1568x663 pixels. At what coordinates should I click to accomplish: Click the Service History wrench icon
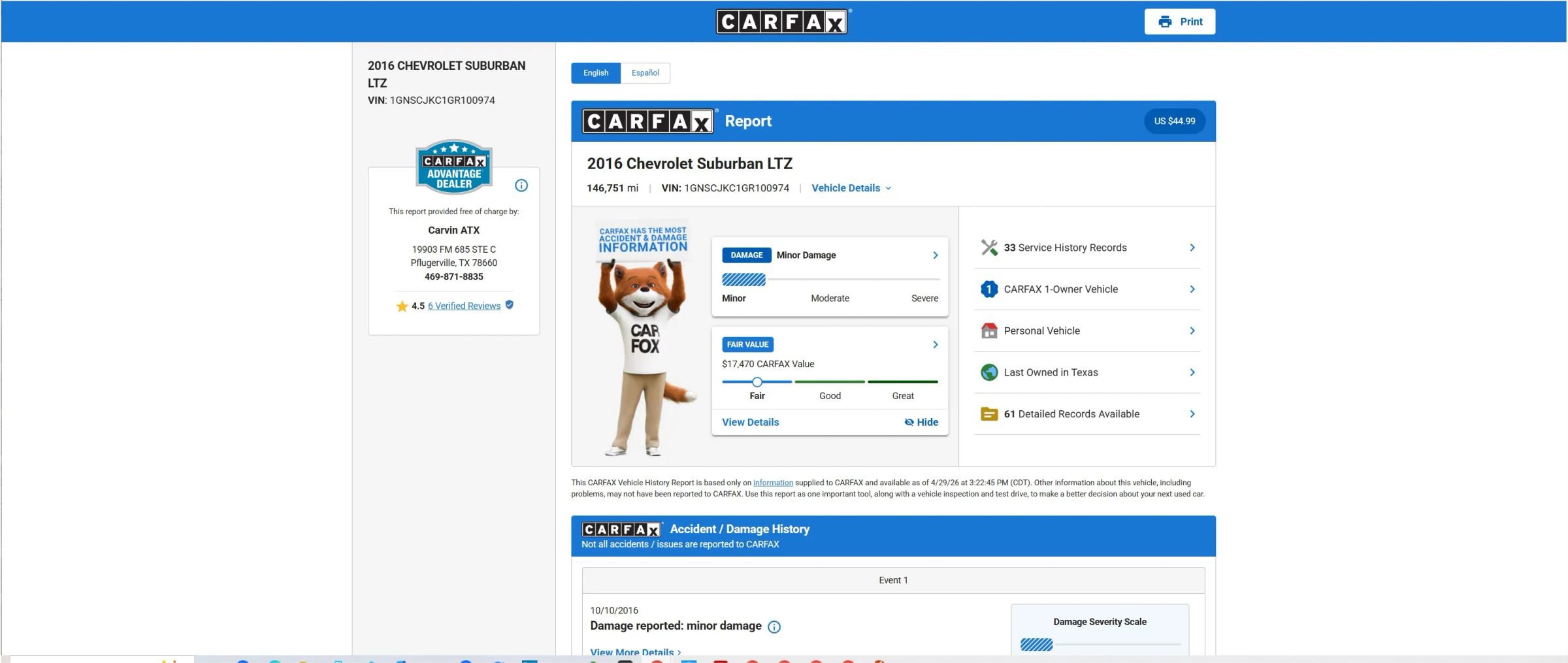tap(989, 248)
